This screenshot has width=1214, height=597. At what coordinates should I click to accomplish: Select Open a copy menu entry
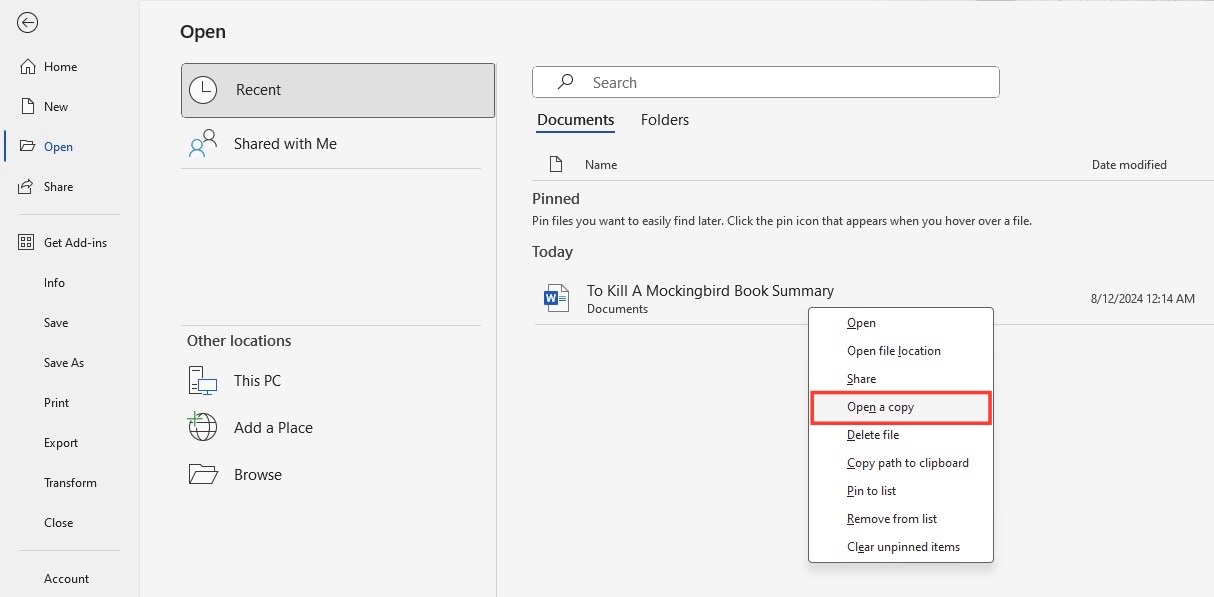click(x=901, y=407)
